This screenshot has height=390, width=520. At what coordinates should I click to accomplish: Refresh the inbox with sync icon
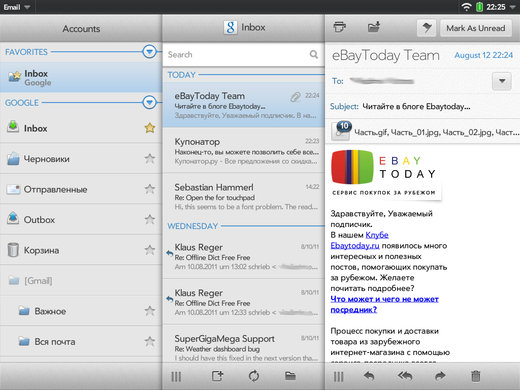[x=254, y=376]
